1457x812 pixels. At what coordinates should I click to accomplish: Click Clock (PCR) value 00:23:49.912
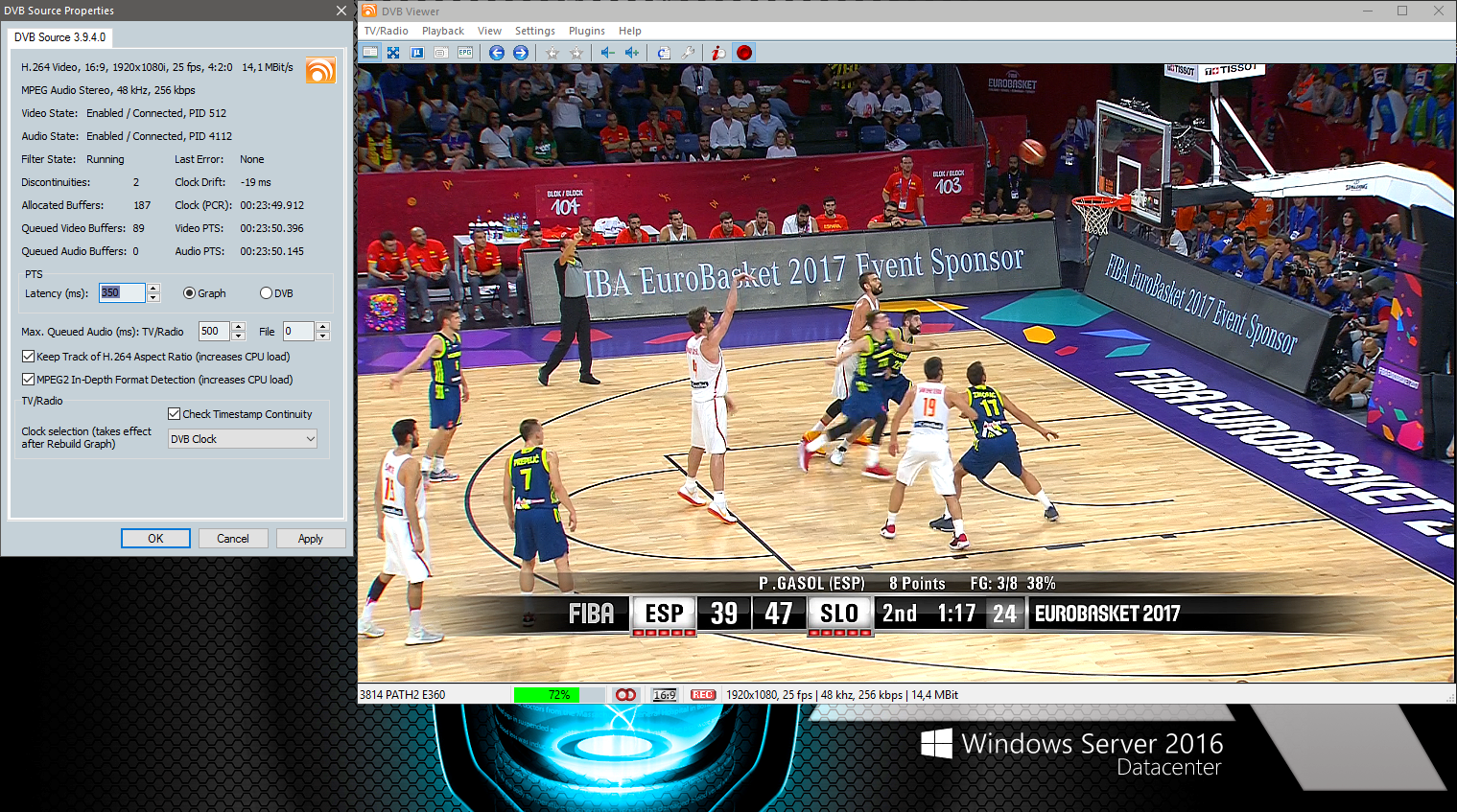(x=272, y=205)
